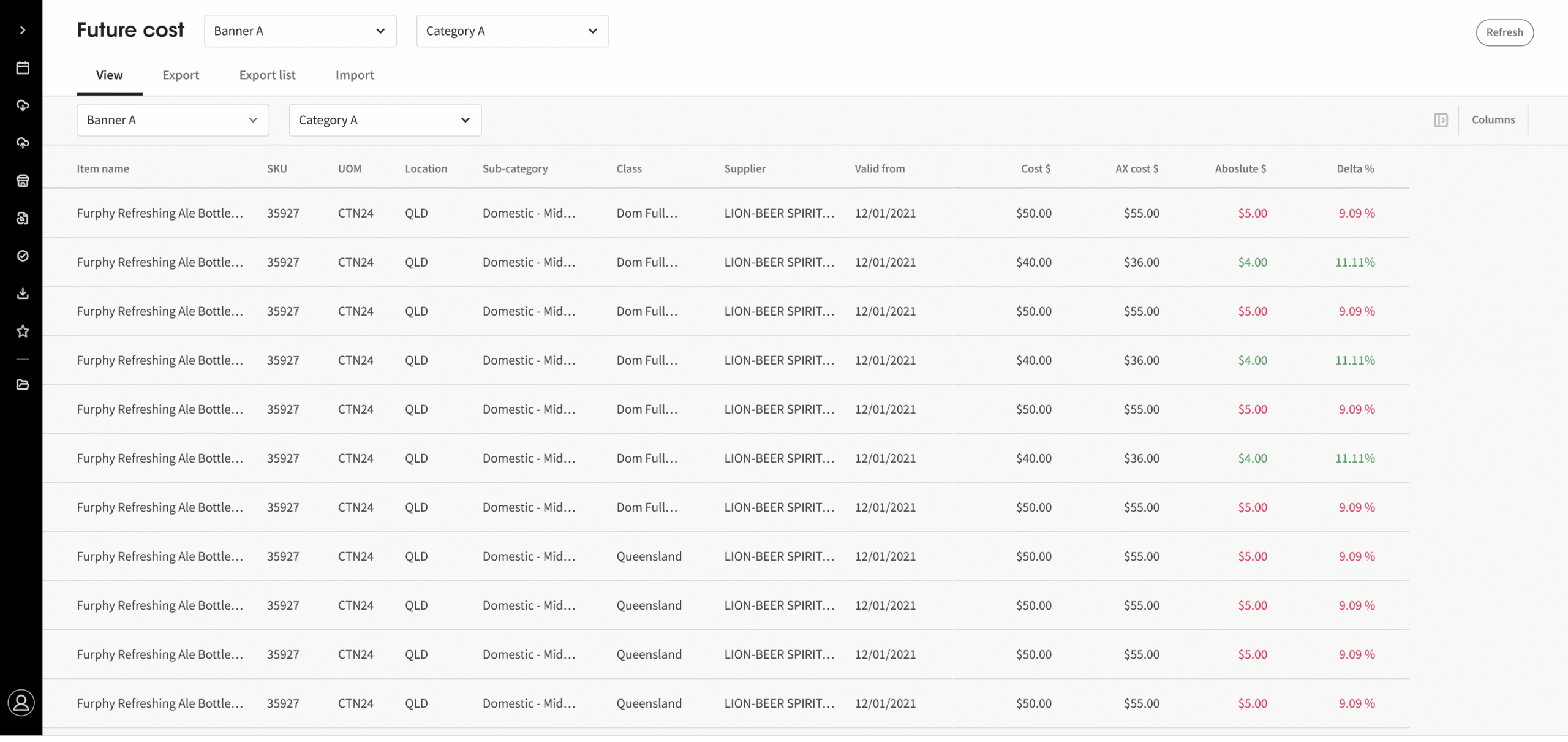Expand the Banner A filter below the tabs

173,120
